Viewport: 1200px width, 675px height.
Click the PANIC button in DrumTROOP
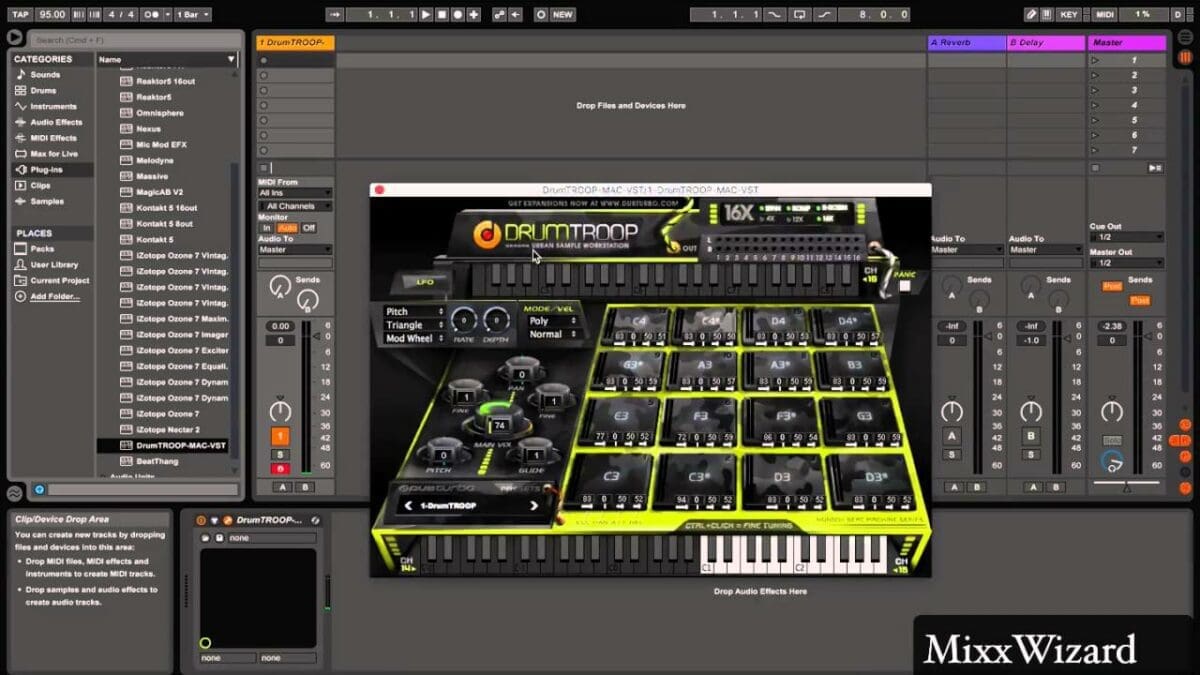point(903,285)
